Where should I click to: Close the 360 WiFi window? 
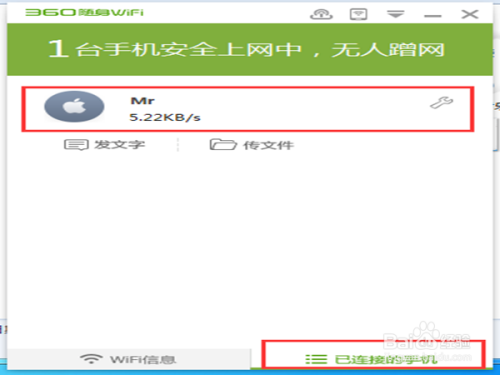pyautogui.click(x=470, y=14)
